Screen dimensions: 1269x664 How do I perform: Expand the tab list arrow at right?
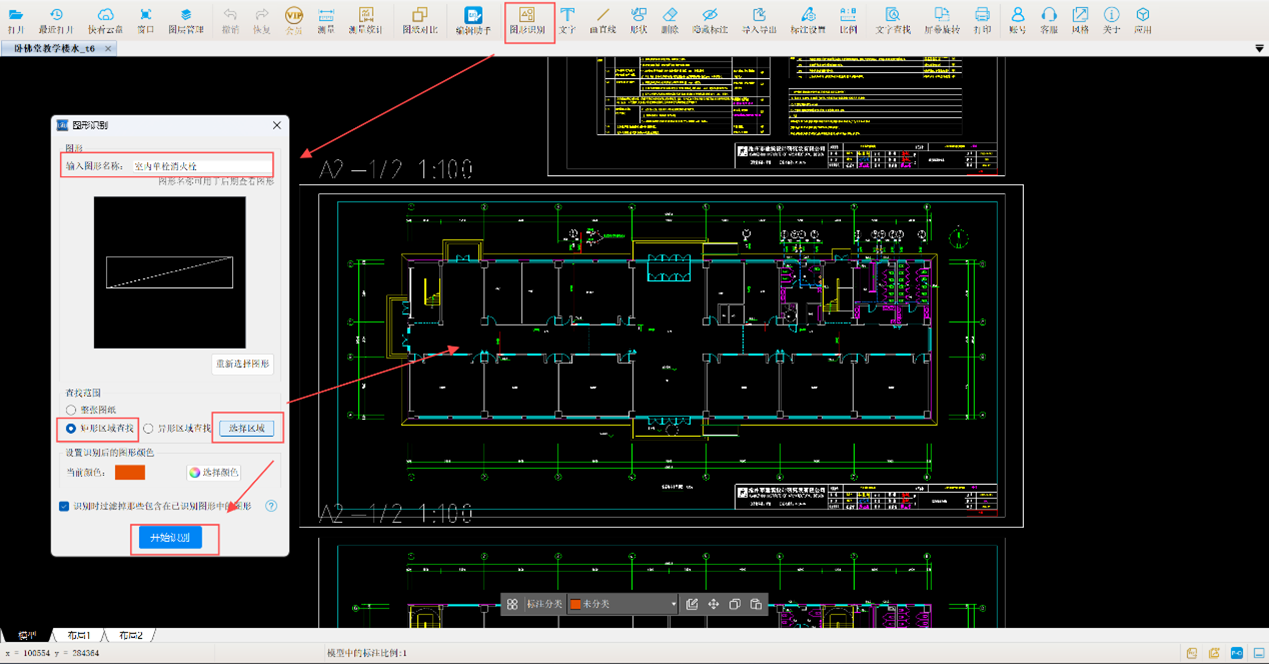1258,48
